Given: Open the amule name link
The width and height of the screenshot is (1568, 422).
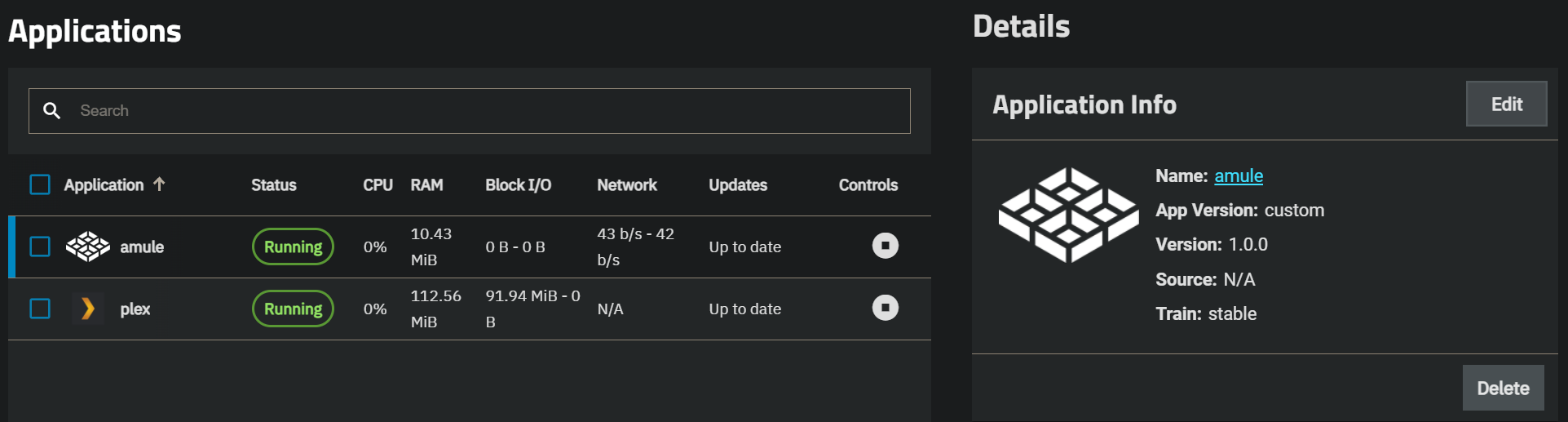Looking at the screenshot, I should [1239, 175].
